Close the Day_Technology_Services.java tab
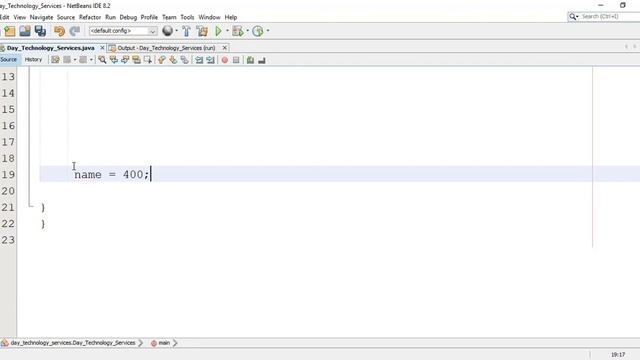This screenshot has height=360, width=640. point(102,48)
